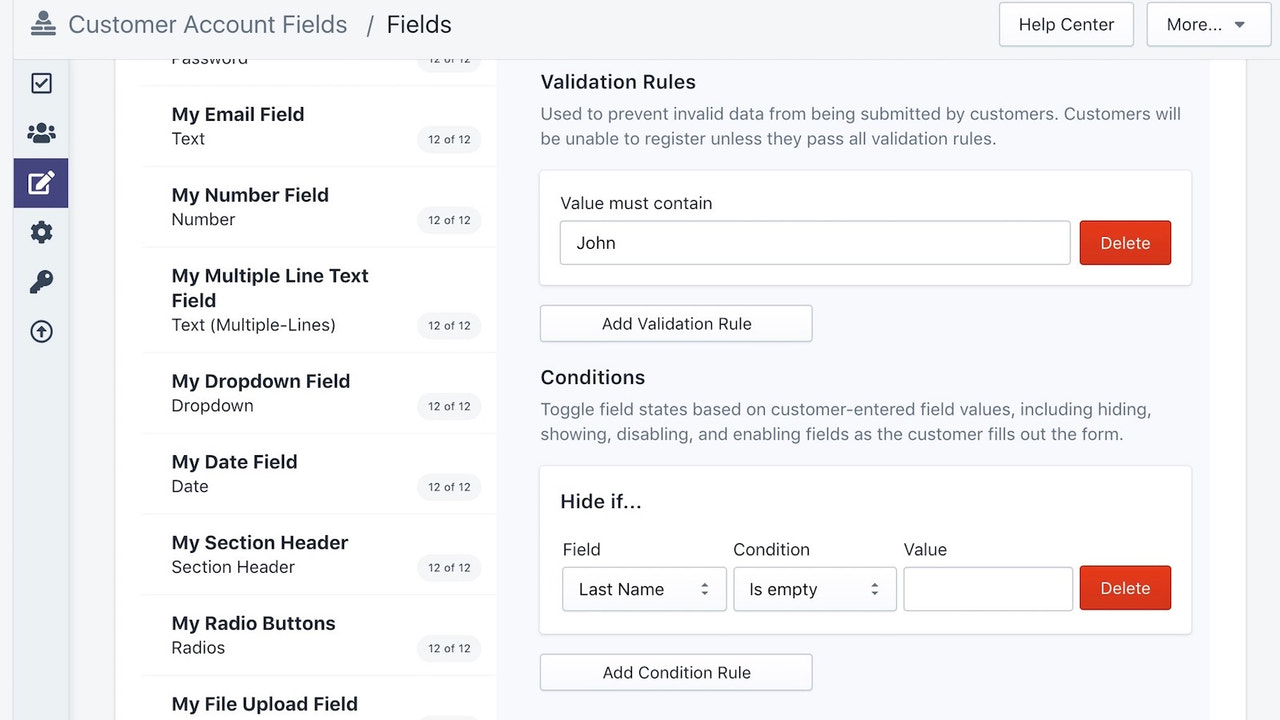Screen dimensions: 1280x720
Task: Click the upload arrow icon in sidebar
Action: click(40, 331)
